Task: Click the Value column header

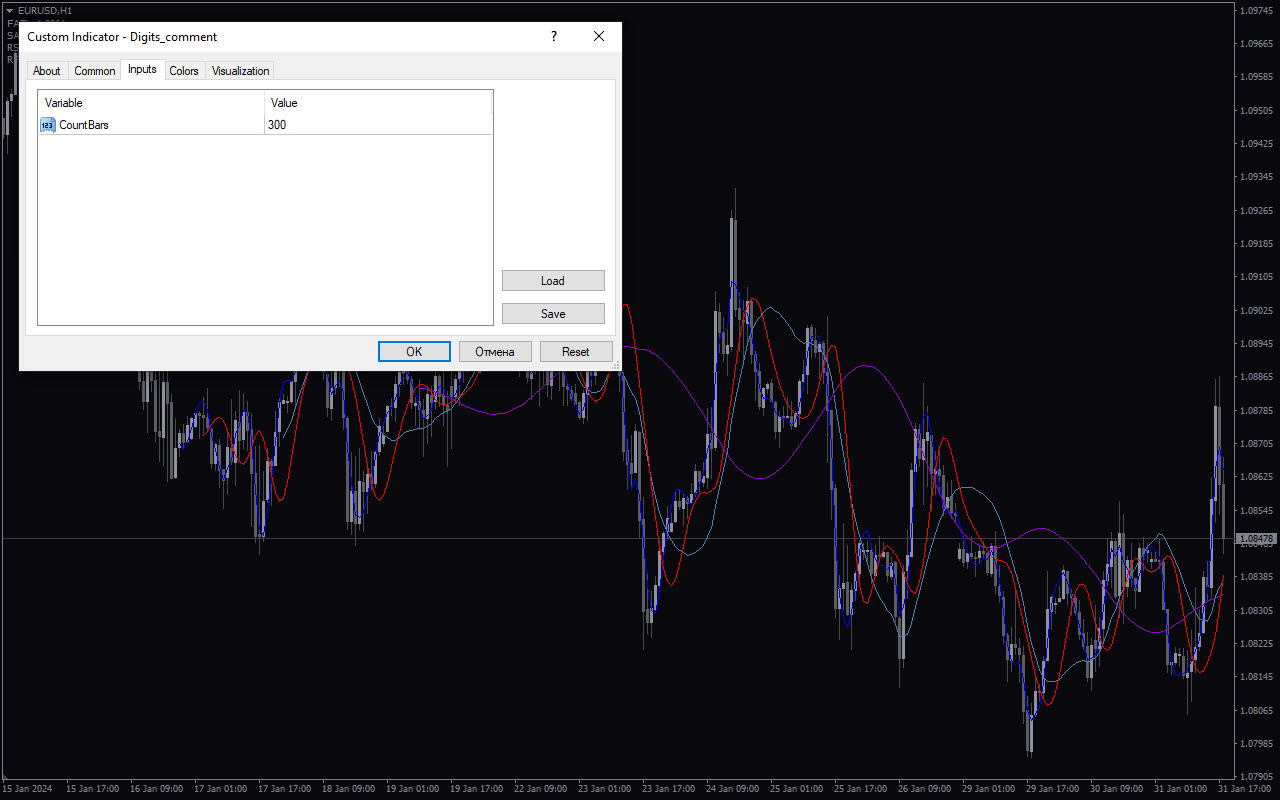Action: [379, 103]
